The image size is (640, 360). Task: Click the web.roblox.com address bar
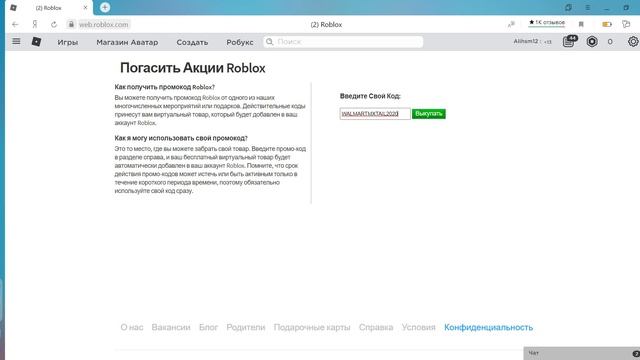103,24
